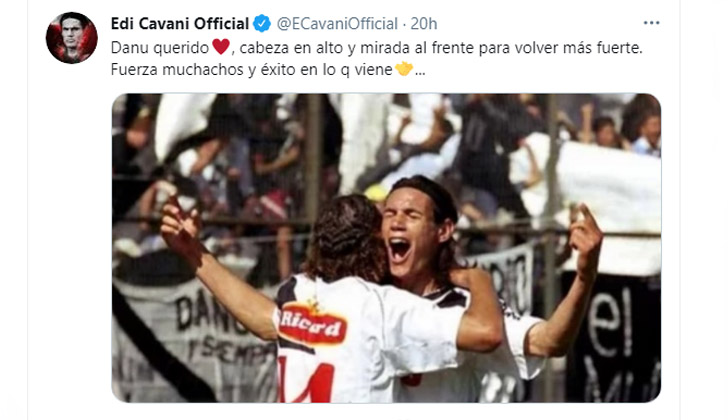Image resolution: width=728 pixels, height=420 pixels.
Task: Click the yellow handshake emoji in tweet
Action: pos(404,69)
